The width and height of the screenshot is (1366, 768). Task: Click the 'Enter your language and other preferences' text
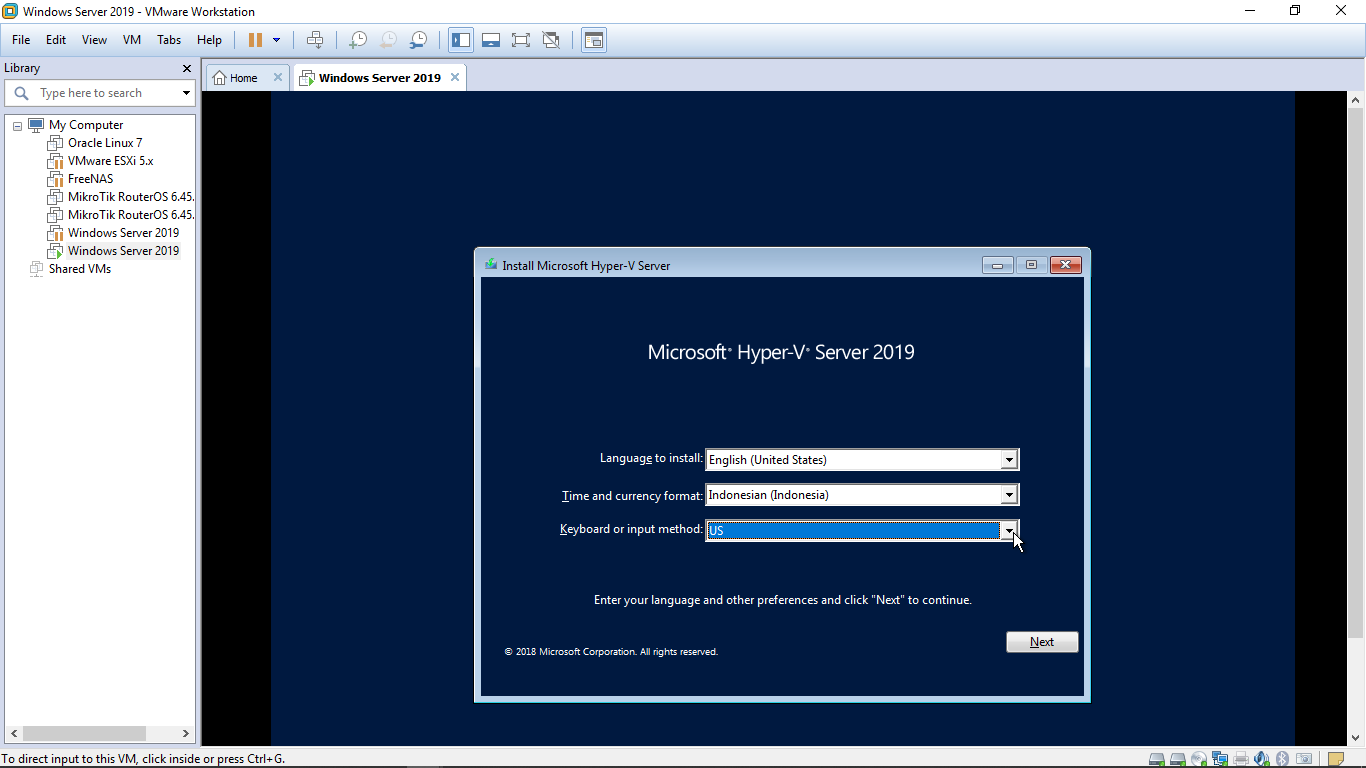click(783, 600)
